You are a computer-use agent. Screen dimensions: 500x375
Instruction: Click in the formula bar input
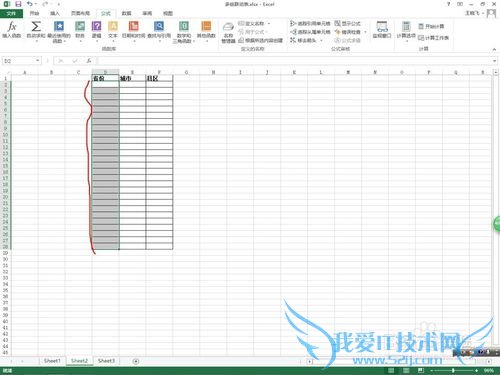pyautogui.click(x=293, y=61)
